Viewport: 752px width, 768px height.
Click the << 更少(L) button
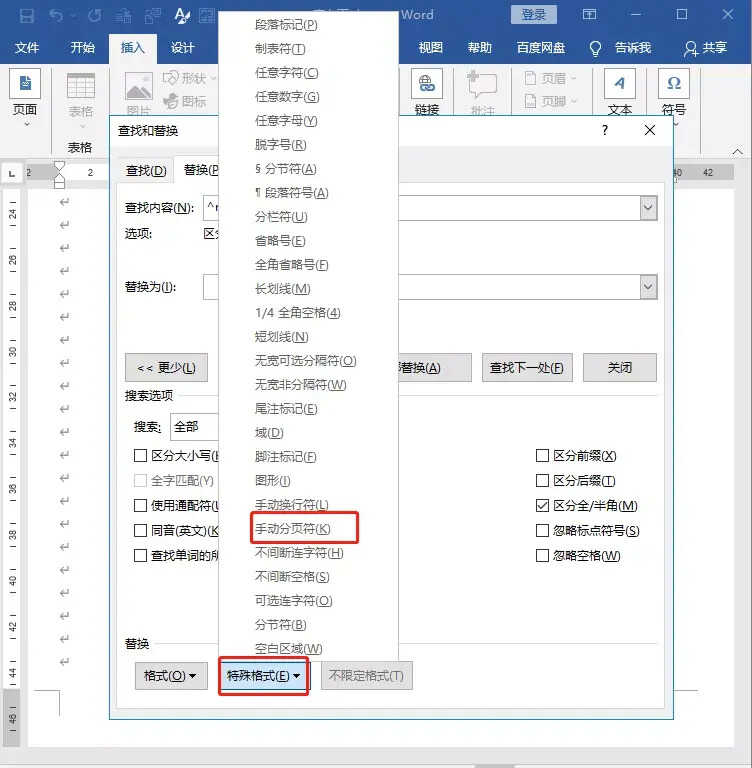click(167, 367)
